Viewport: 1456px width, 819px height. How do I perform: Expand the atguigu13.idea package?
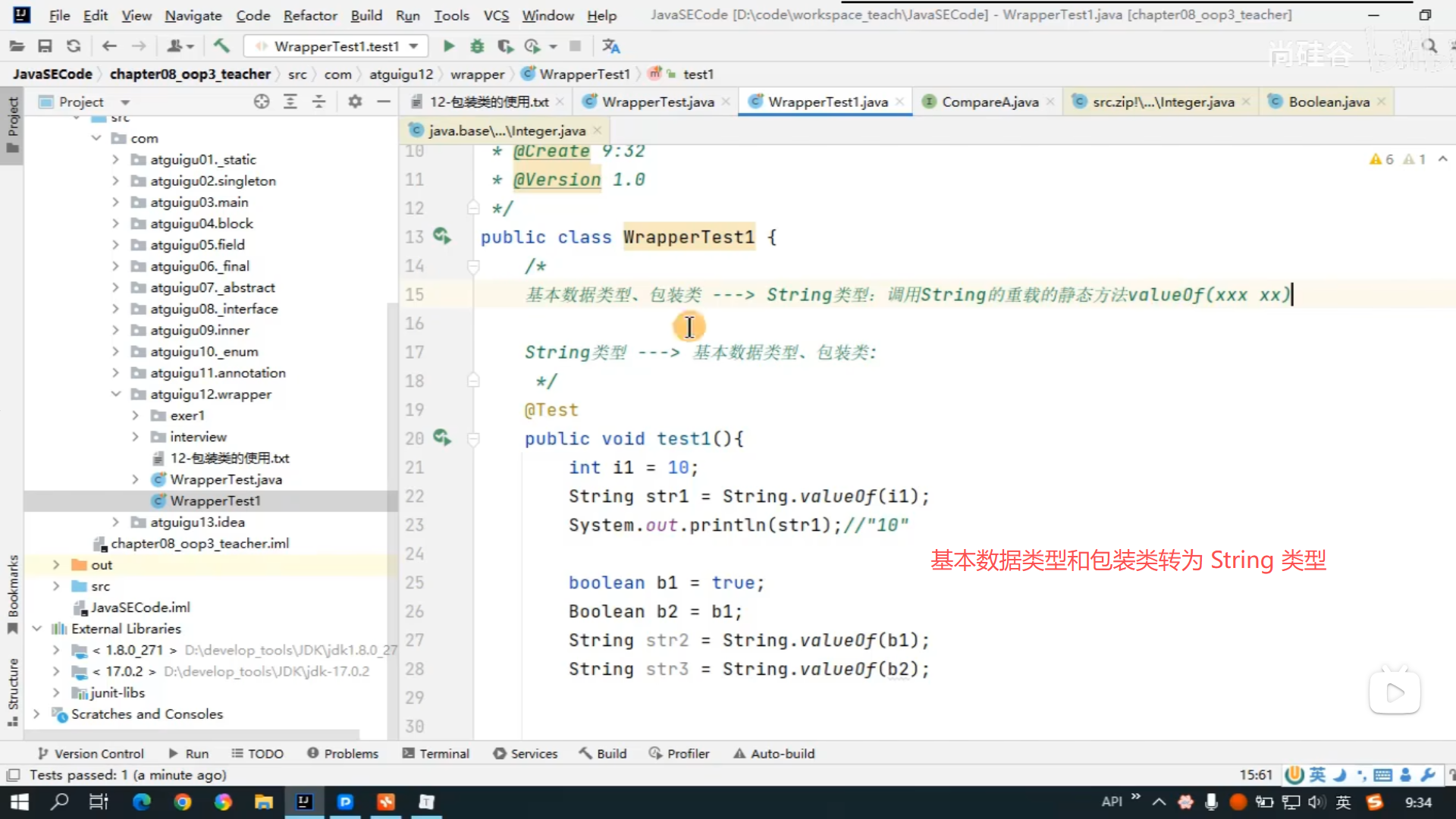click(115, 522)
